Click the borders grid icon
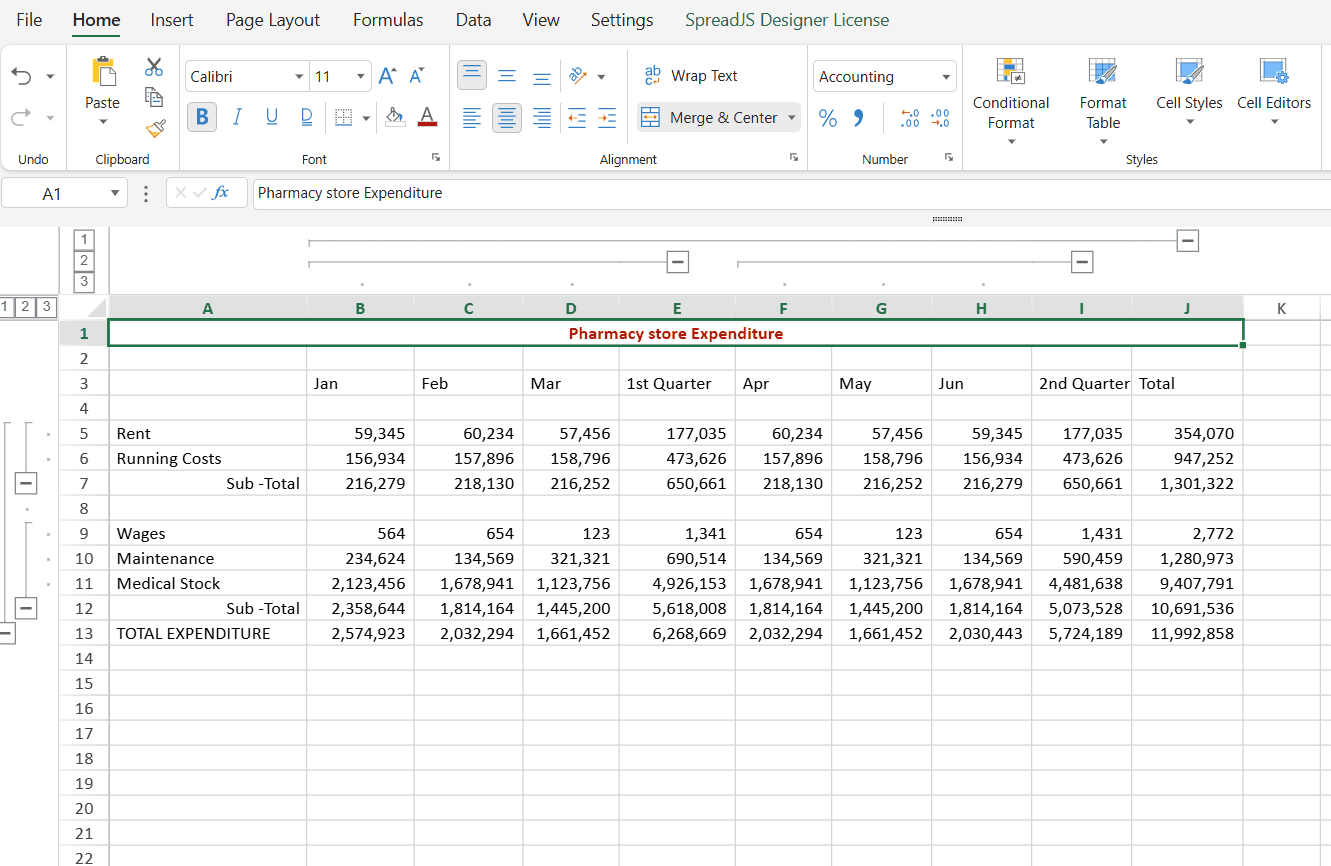1331x866 pixels. 344,118
